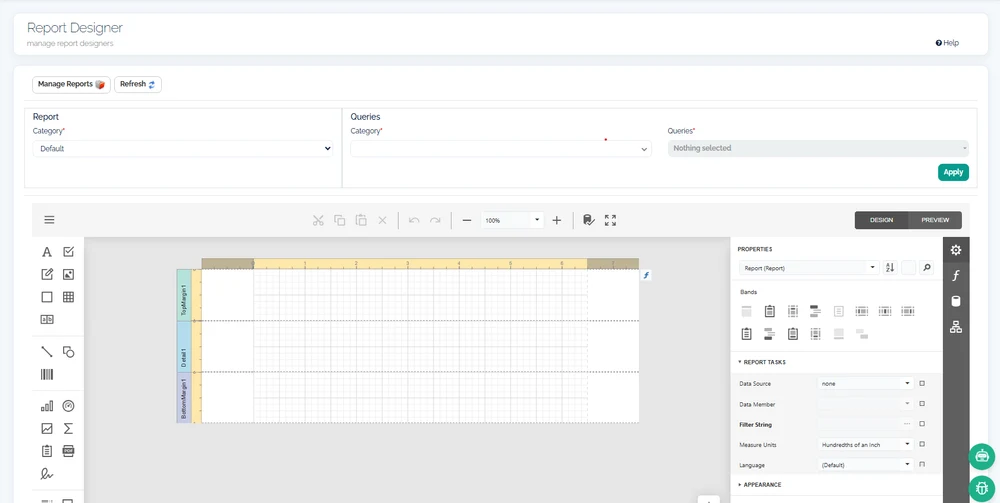Select the Panel control tool

[47, 296]
